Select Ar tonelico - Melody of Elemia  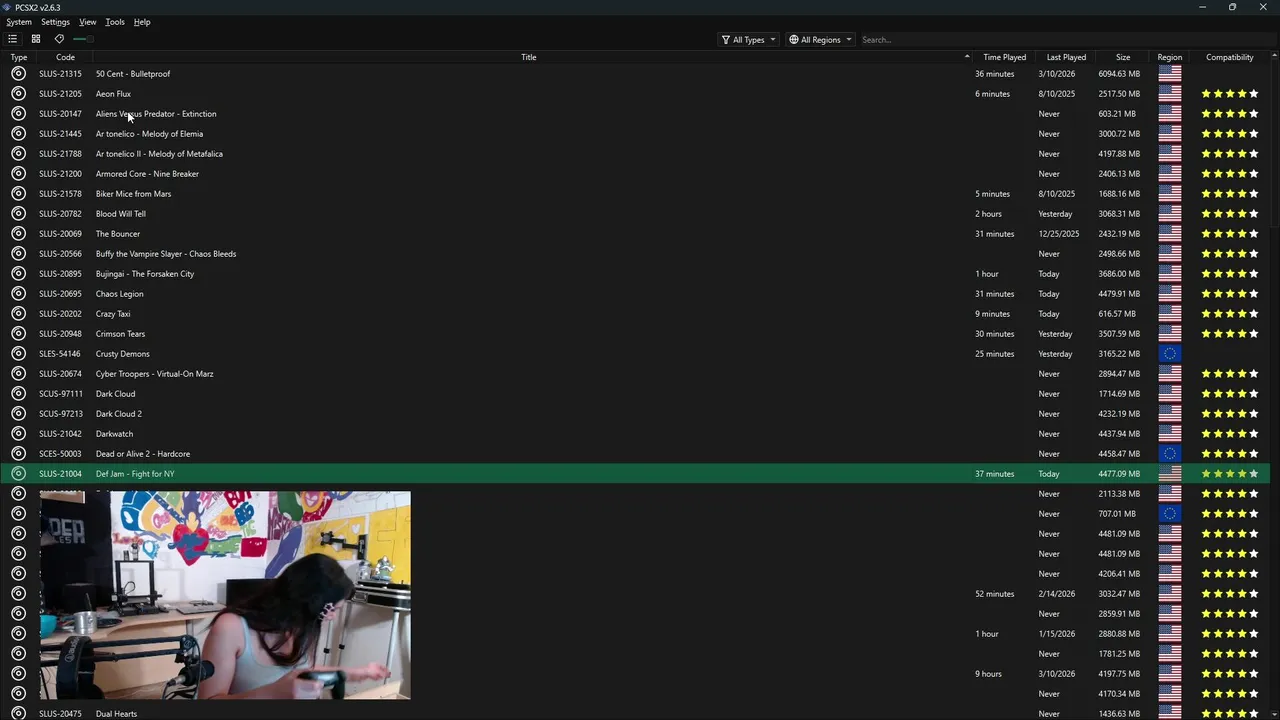tap(149, 134)
